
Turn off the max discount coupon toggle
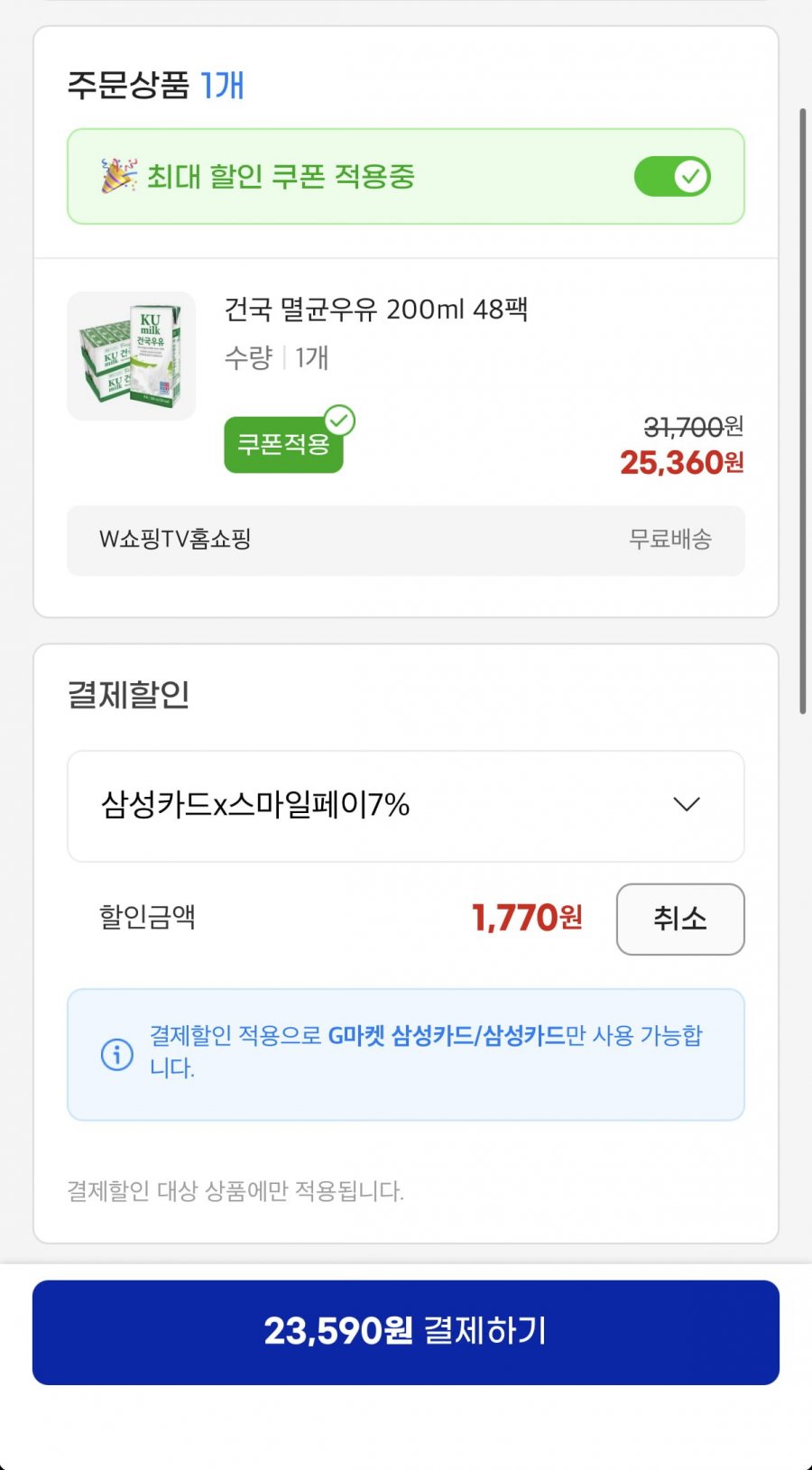[x=672, y=177]
